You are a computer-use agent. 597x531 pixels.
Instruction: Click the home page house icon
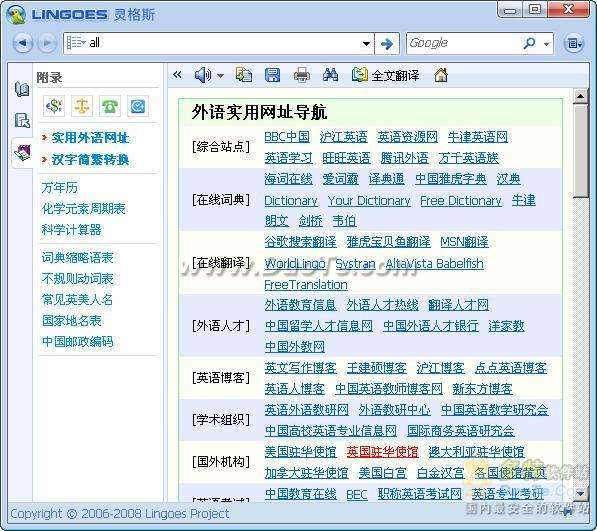[x=441, y=75]
